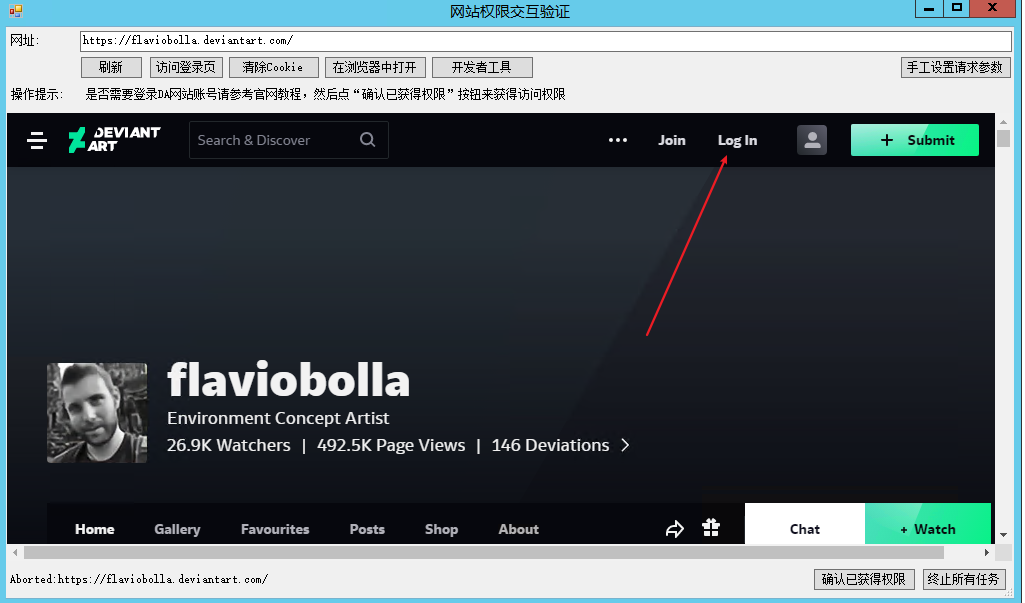This screenshot has height=603, width=1025.
Task: Click the green Submit button
Action: (915, 140)
